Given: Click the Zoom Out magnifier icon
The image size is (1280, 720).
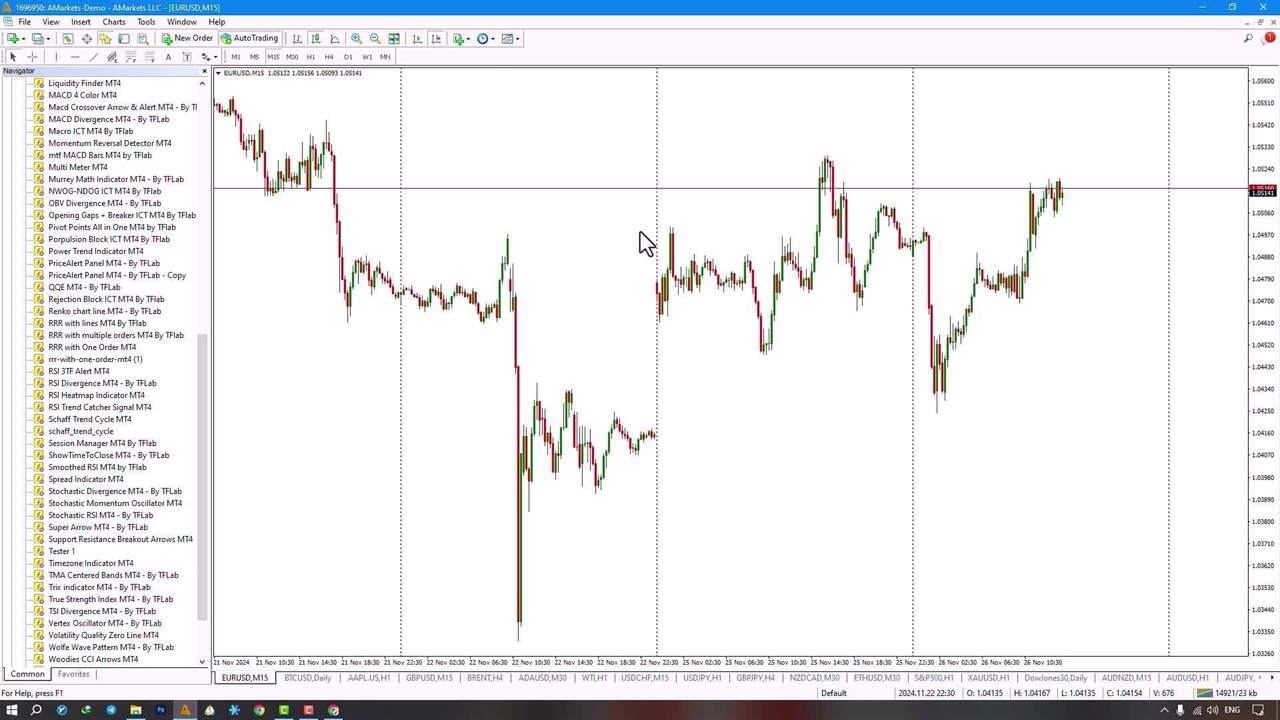Looking at the screenshot, I should (x=375, y=39).
